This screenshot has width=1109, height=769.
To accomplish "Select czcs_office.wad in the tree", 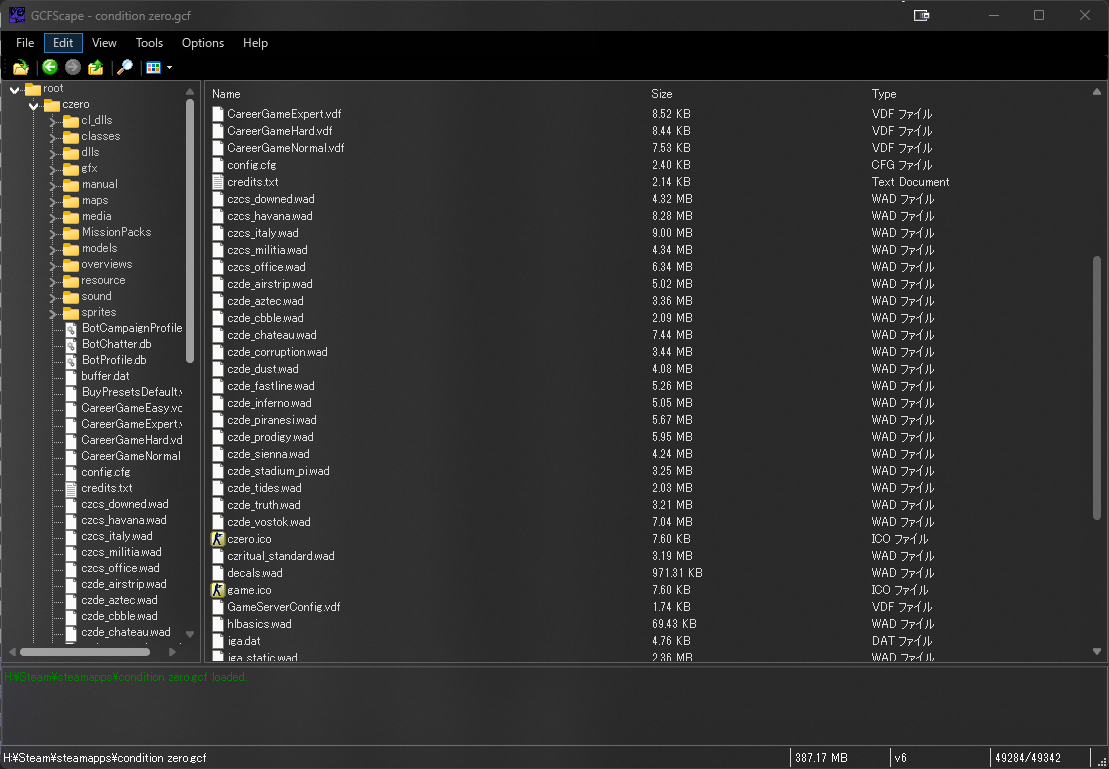I will tap(120, 568).
